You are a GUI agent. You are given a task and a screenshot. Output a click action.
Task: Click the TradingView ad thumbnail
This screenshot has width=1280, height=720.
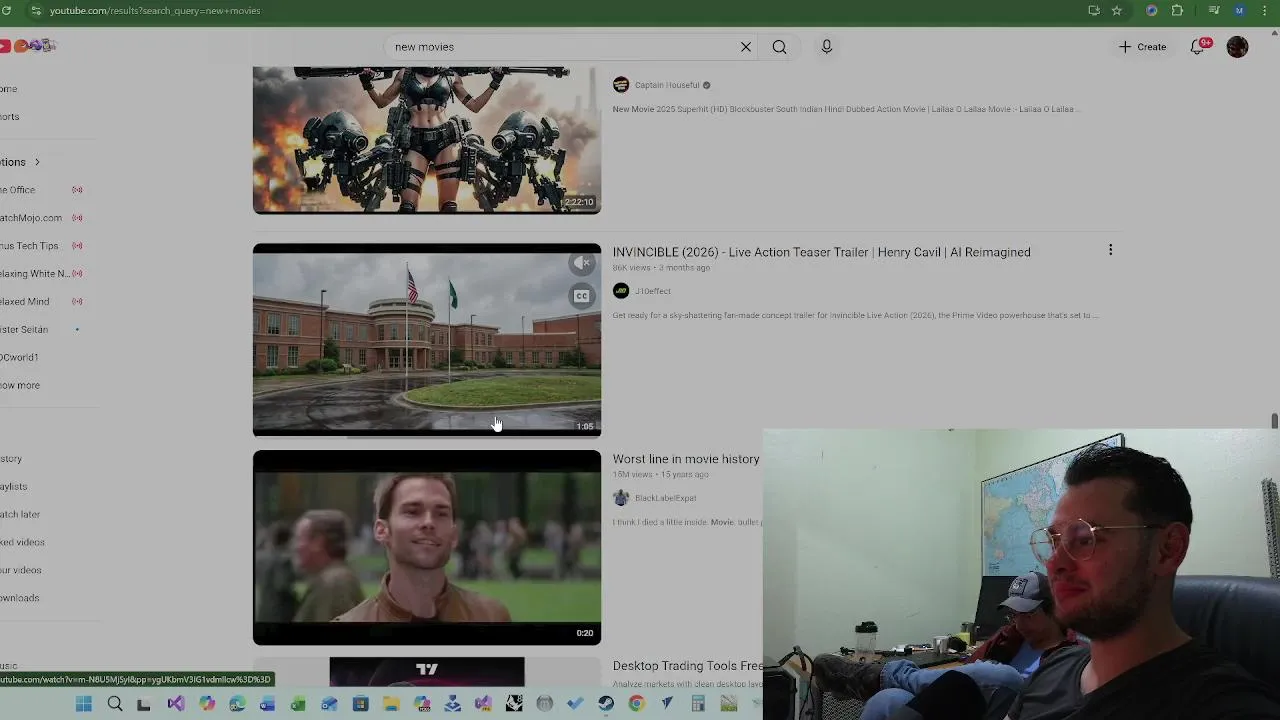pyautogui.click(x=427, y=672)
